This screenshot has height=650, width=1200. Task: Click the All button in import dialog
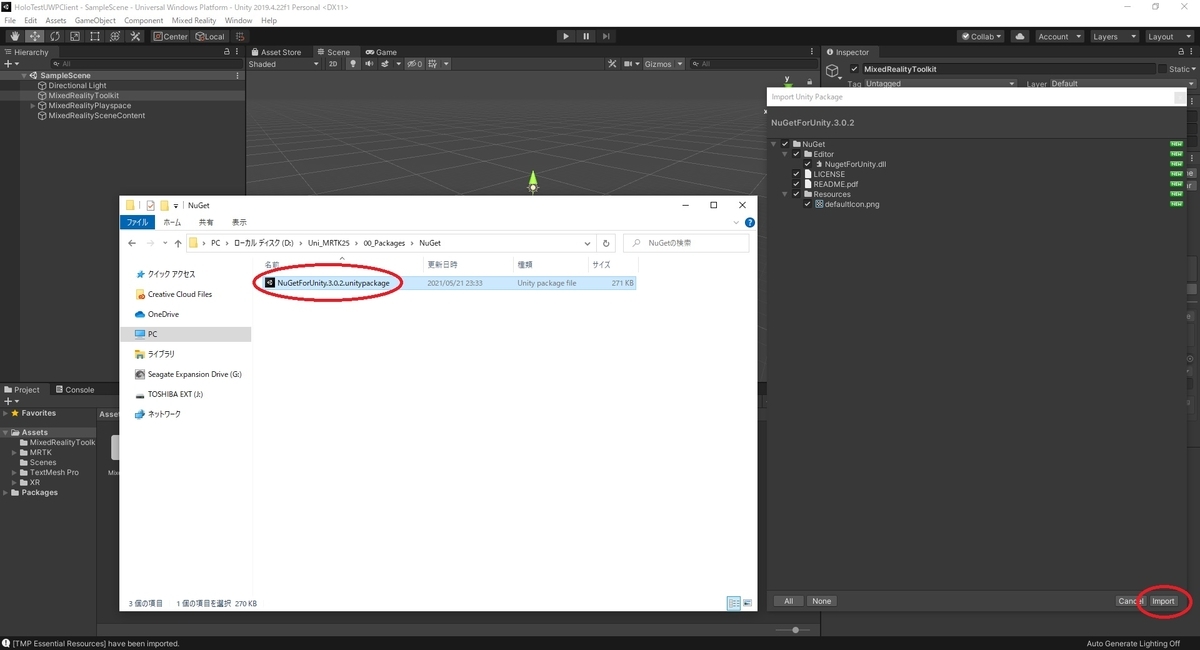point(788,601)
